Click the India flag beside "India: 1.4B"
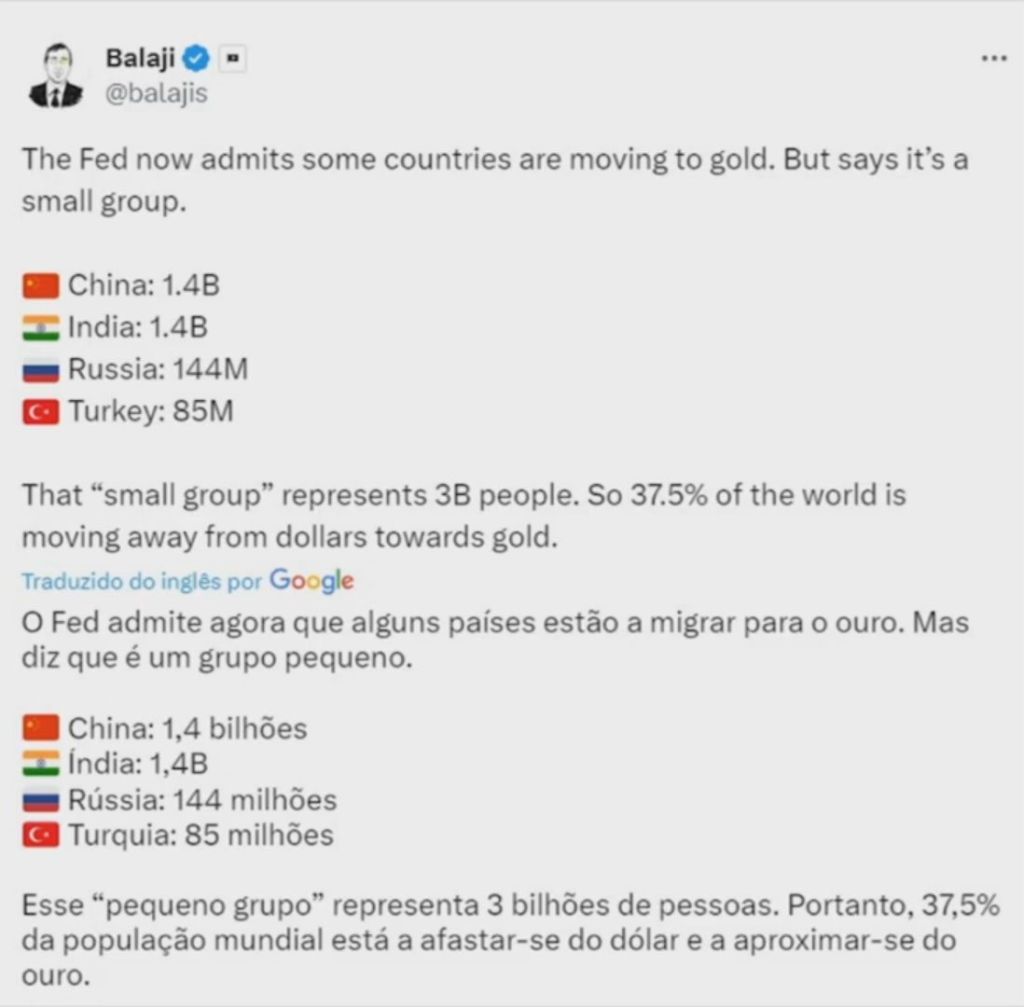Screen dimensions: 1024x1007 click(x=41, y=328)
